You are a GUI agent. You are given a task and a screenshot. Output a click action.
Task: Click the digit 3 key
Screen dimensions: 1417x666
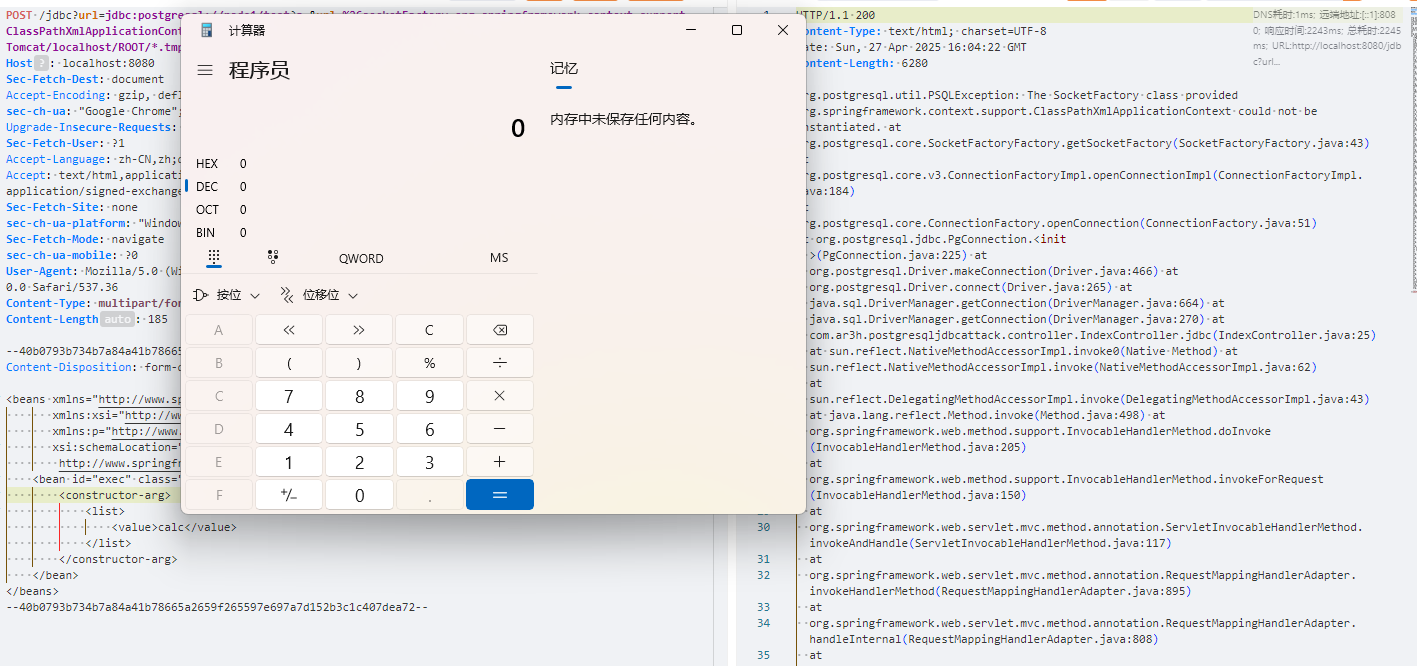(x=429, y=462)
